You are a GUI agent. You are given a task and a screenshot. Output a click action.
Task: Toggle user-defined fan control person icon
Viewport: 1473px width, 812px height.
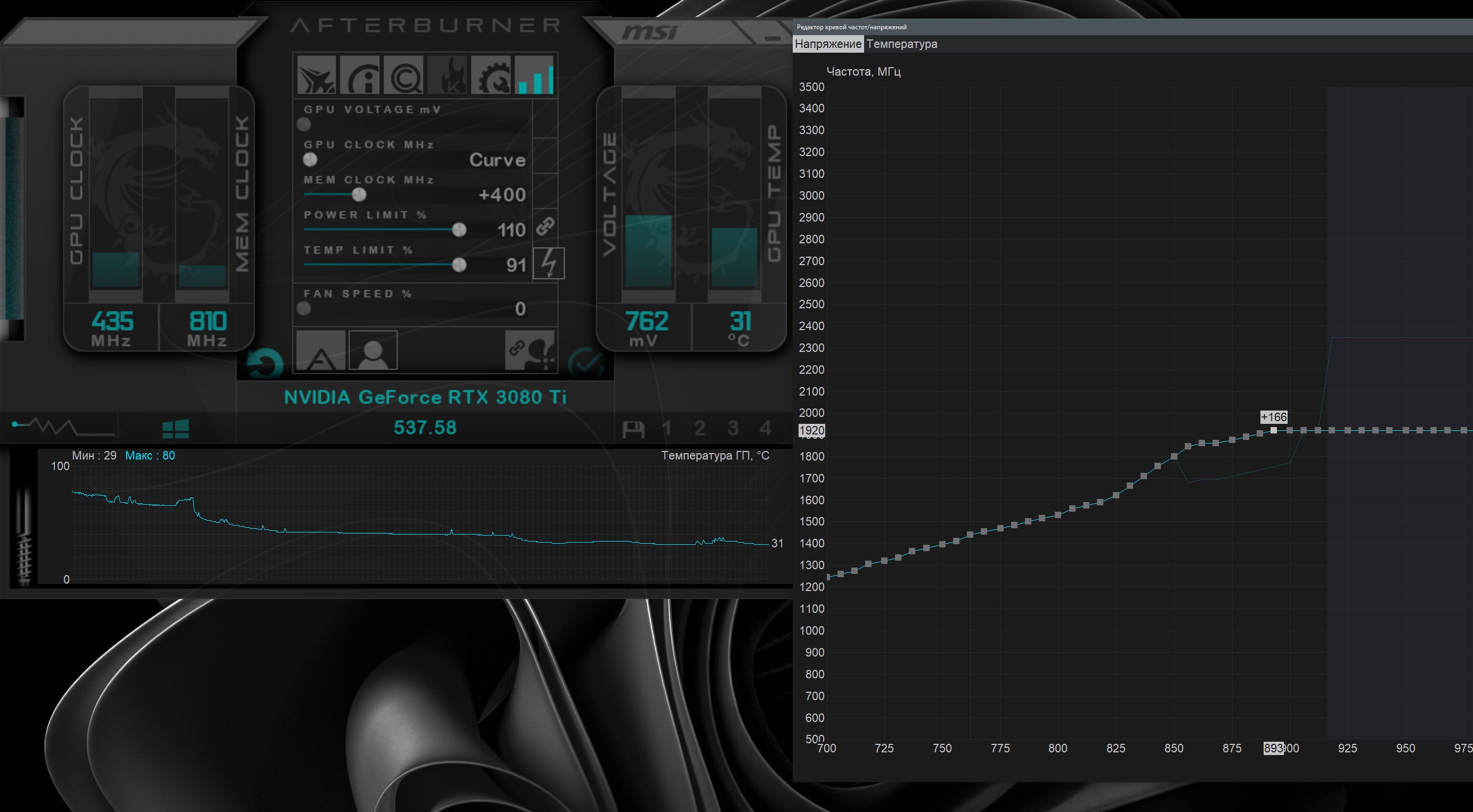pyautogui.click(x=373, y=350)
